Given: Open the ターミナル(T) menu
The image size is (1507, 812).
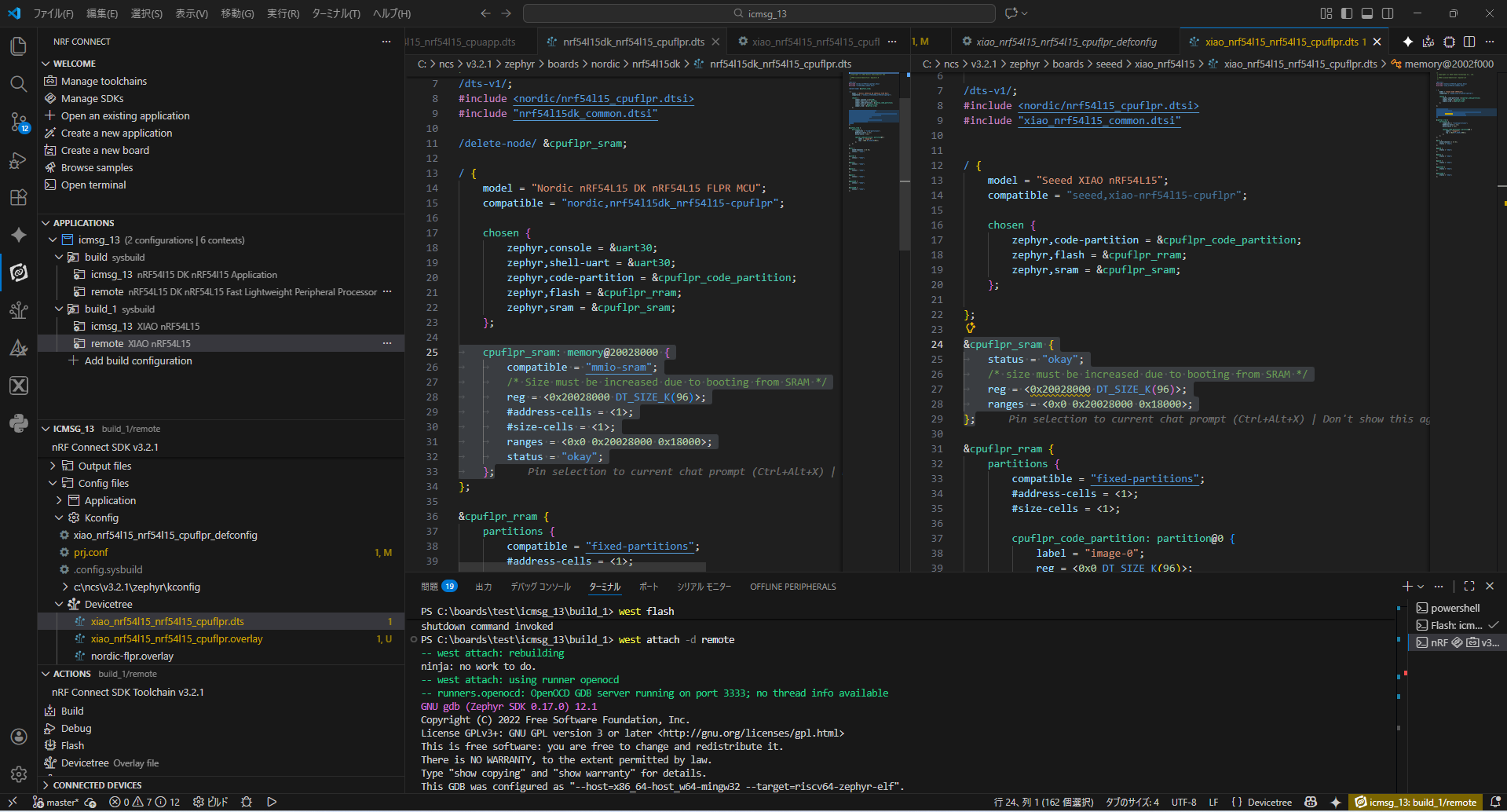Looking at the screenshot, I should click(335, 13).
